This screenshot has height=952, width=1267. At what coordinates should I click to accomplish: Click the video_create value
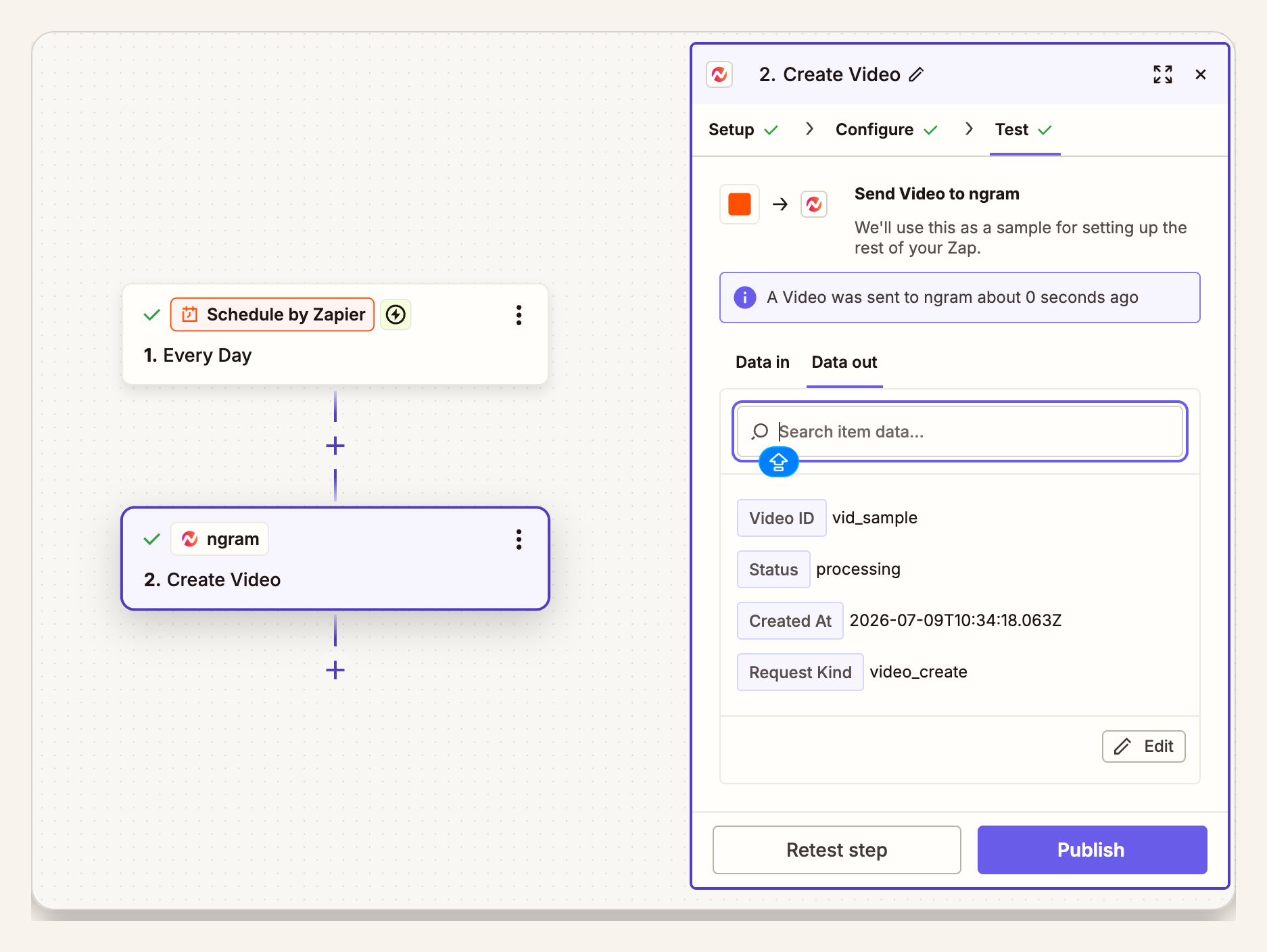(918, 672)
